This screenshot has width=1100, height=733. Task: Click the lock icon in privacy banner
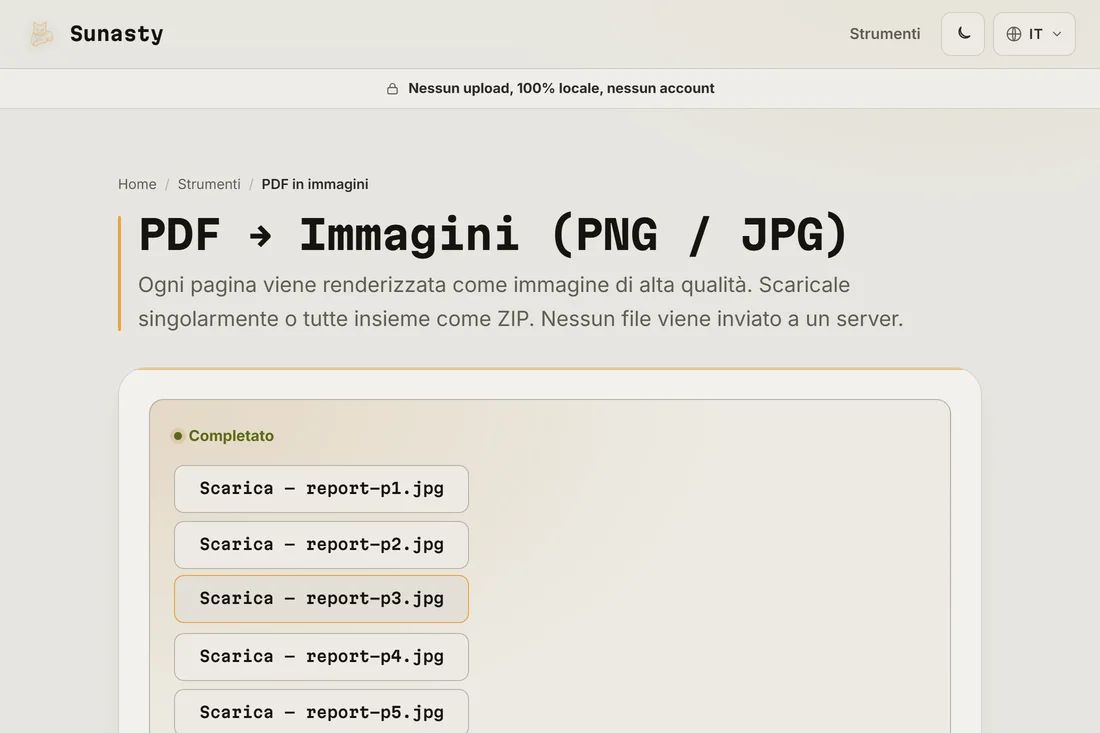(x=392, y=88)
